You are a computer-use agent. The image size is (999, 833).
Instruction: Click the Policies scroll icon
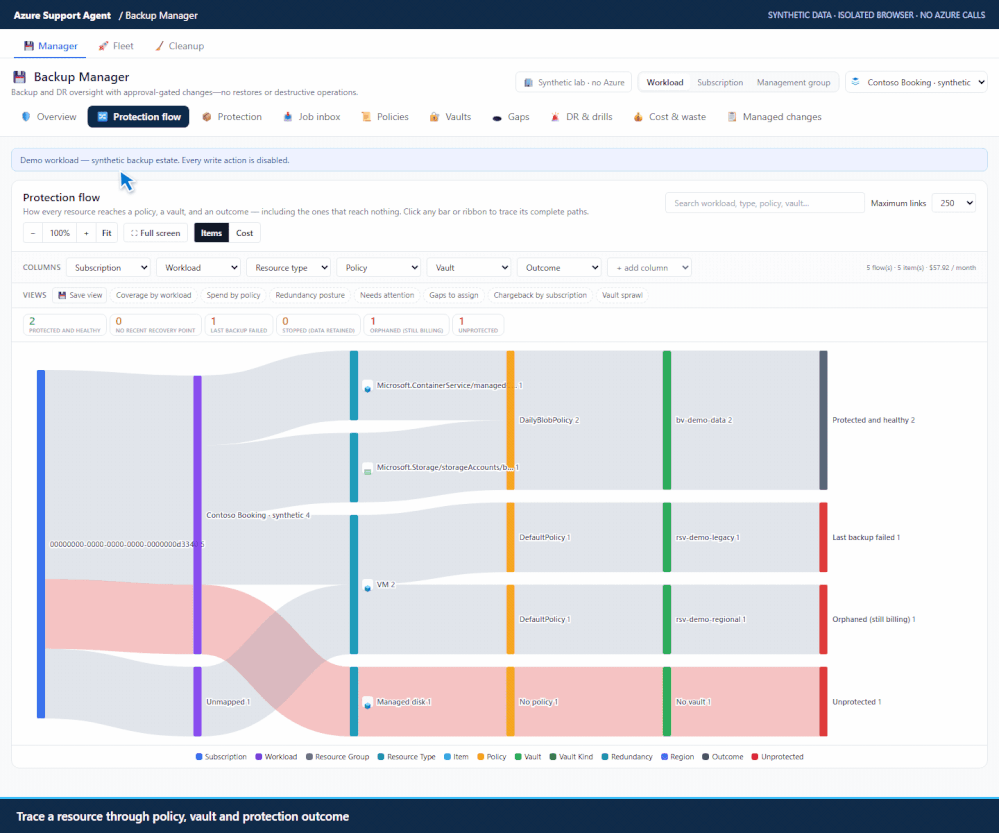[x=366, y=117]
